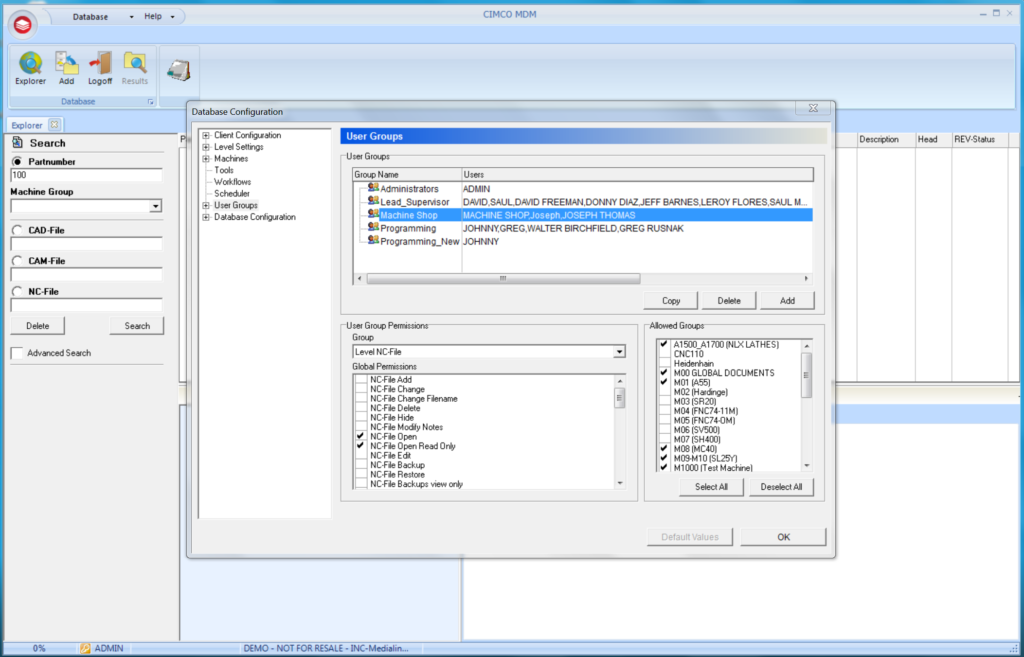Uncheck M00 GLOBAL DOCUMENTS allowed group
This screenshot has width=1024, height=657.
[x=664, y=373]
